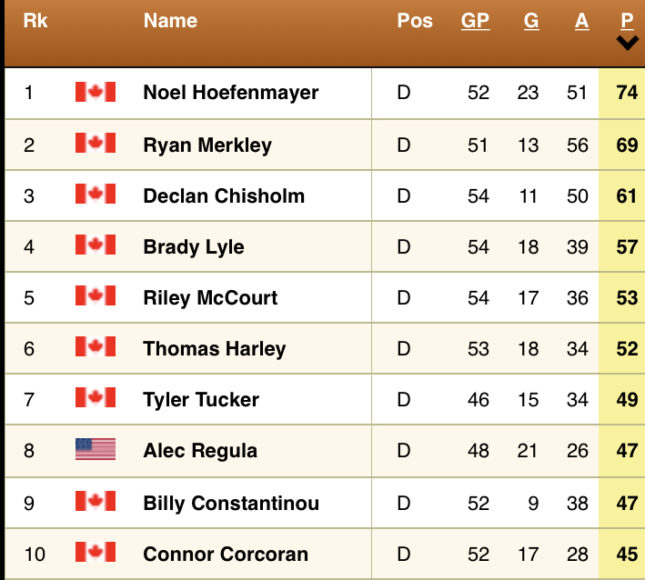Click the Canadian flag next to Declan Chisholm
This screenshot has height=580, width=645.
tap(95, 195)
